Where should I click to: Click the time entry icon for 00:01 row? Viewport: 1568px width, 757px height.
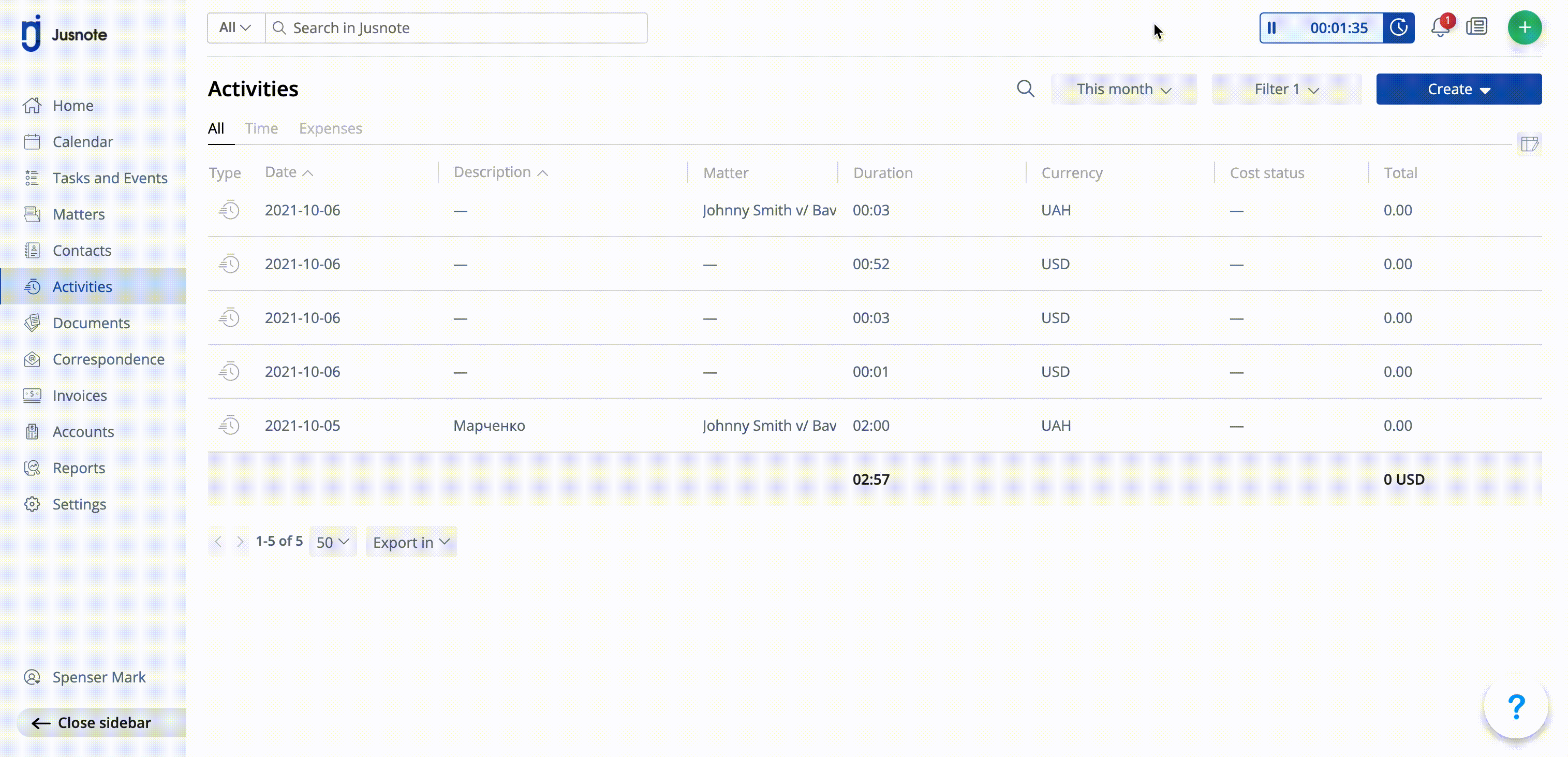(x=229, y=371)
